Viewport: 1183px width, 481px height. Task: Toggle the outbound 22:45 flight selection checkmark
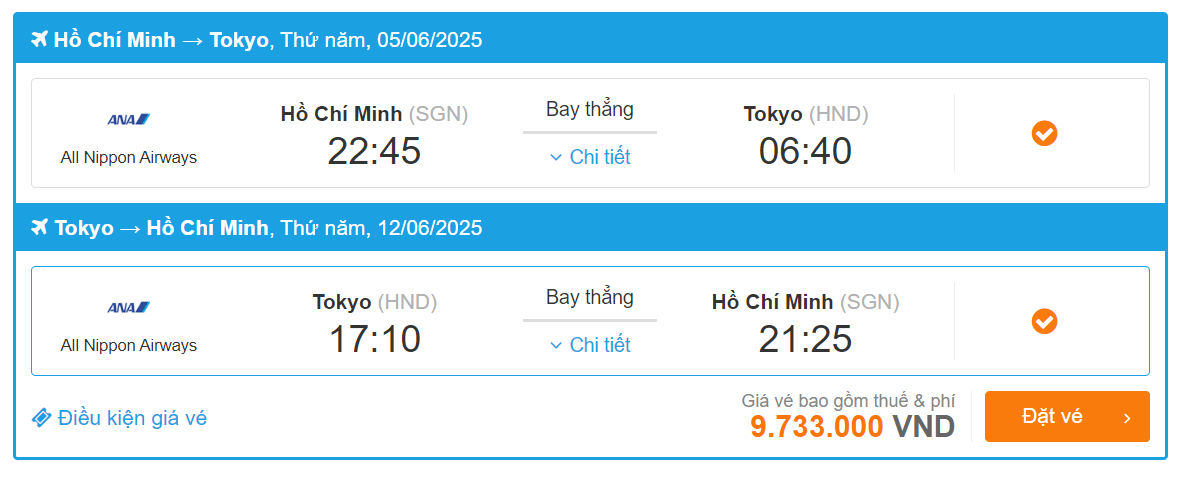pos(1044,133)
